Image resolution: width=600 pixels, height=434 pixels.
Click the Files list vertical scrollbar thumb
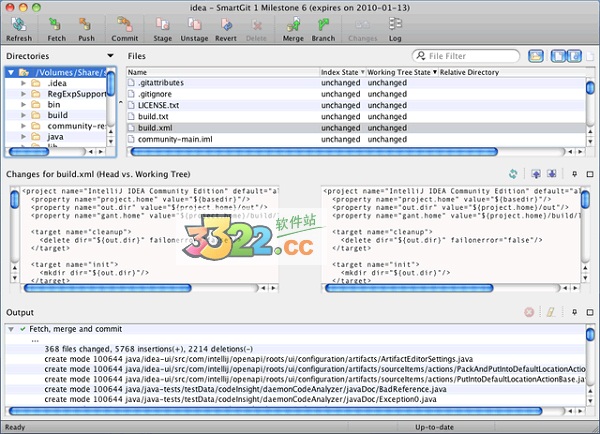pyautogui.click(x=590, y=87)
